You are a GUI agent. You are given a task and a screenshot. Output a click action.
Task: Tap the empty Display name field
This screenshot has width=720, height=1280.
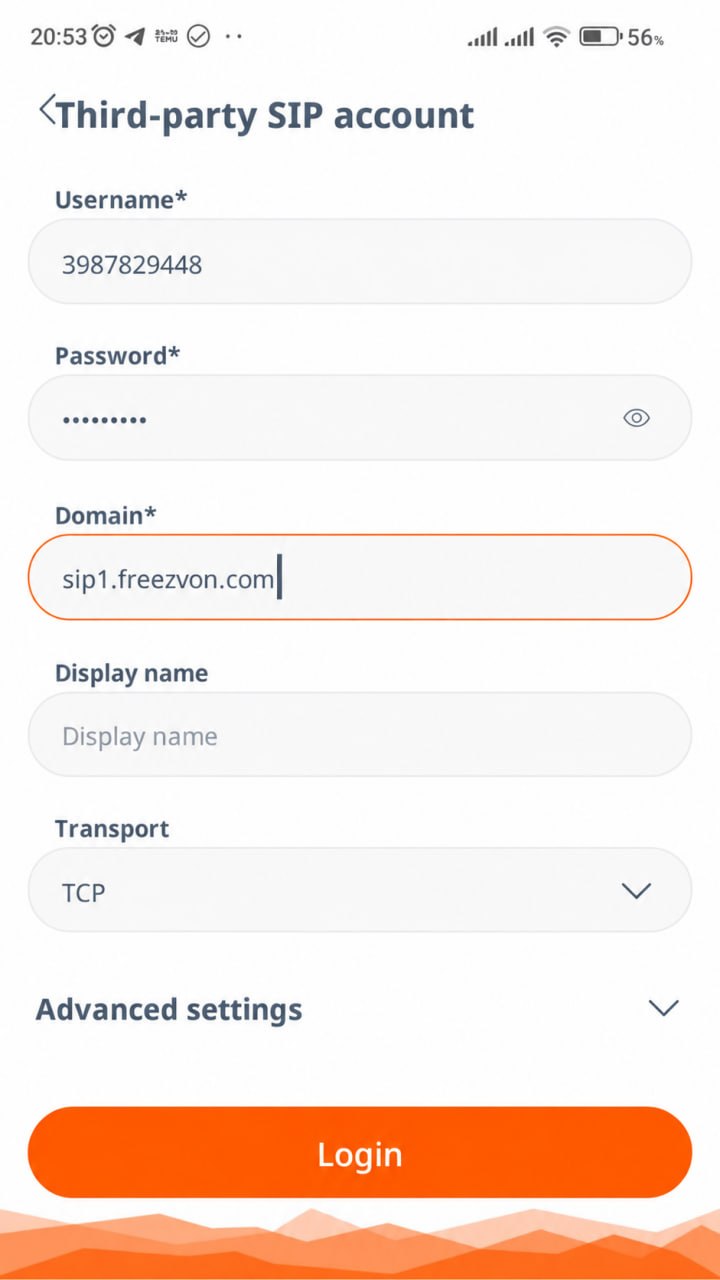click(360, 735)
